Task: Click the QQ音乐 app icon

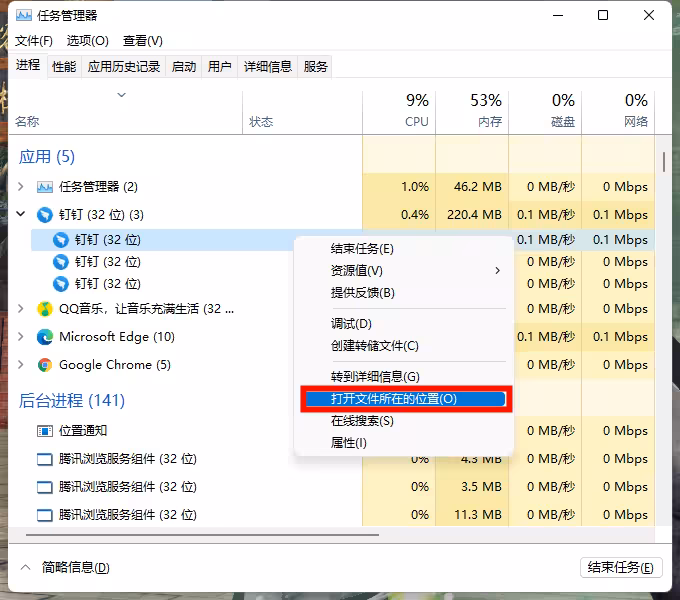Action: pos(45,309)
